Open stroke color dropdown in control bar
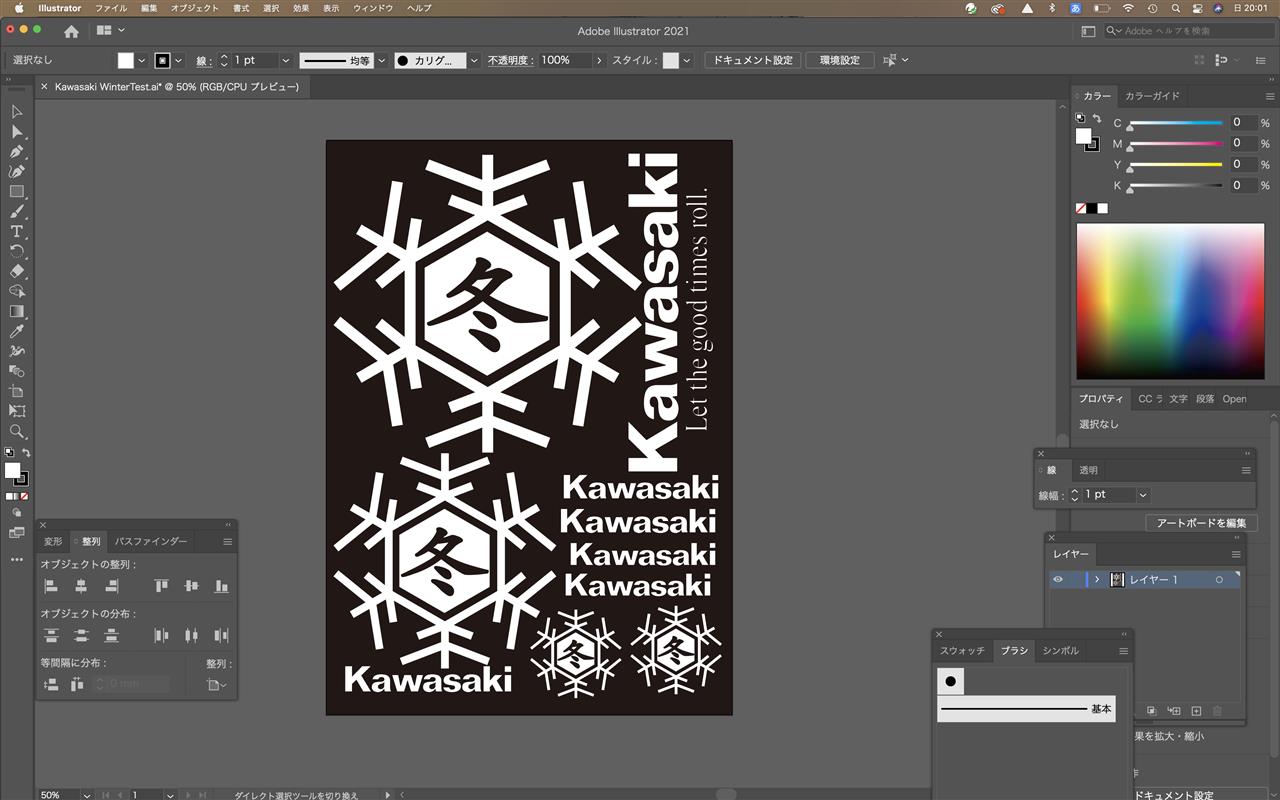 [179, 61]
